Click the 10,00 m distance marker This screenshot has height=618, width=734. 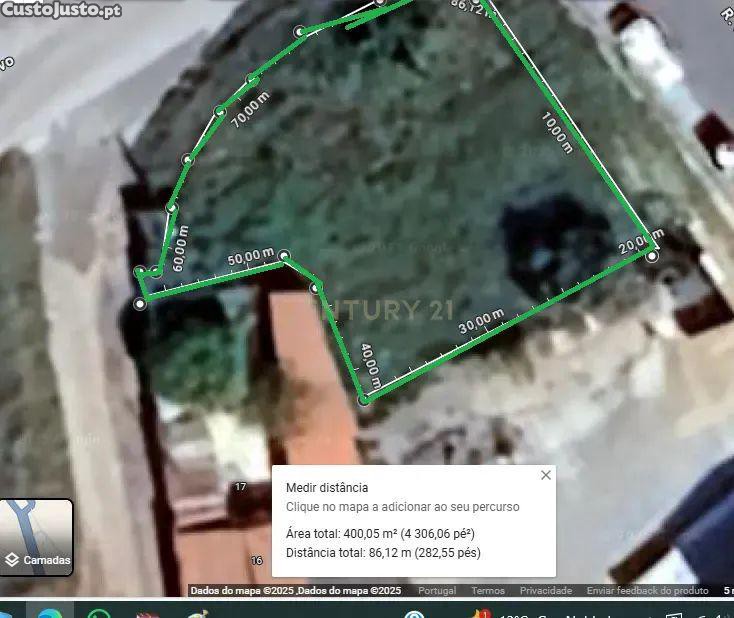557,134
